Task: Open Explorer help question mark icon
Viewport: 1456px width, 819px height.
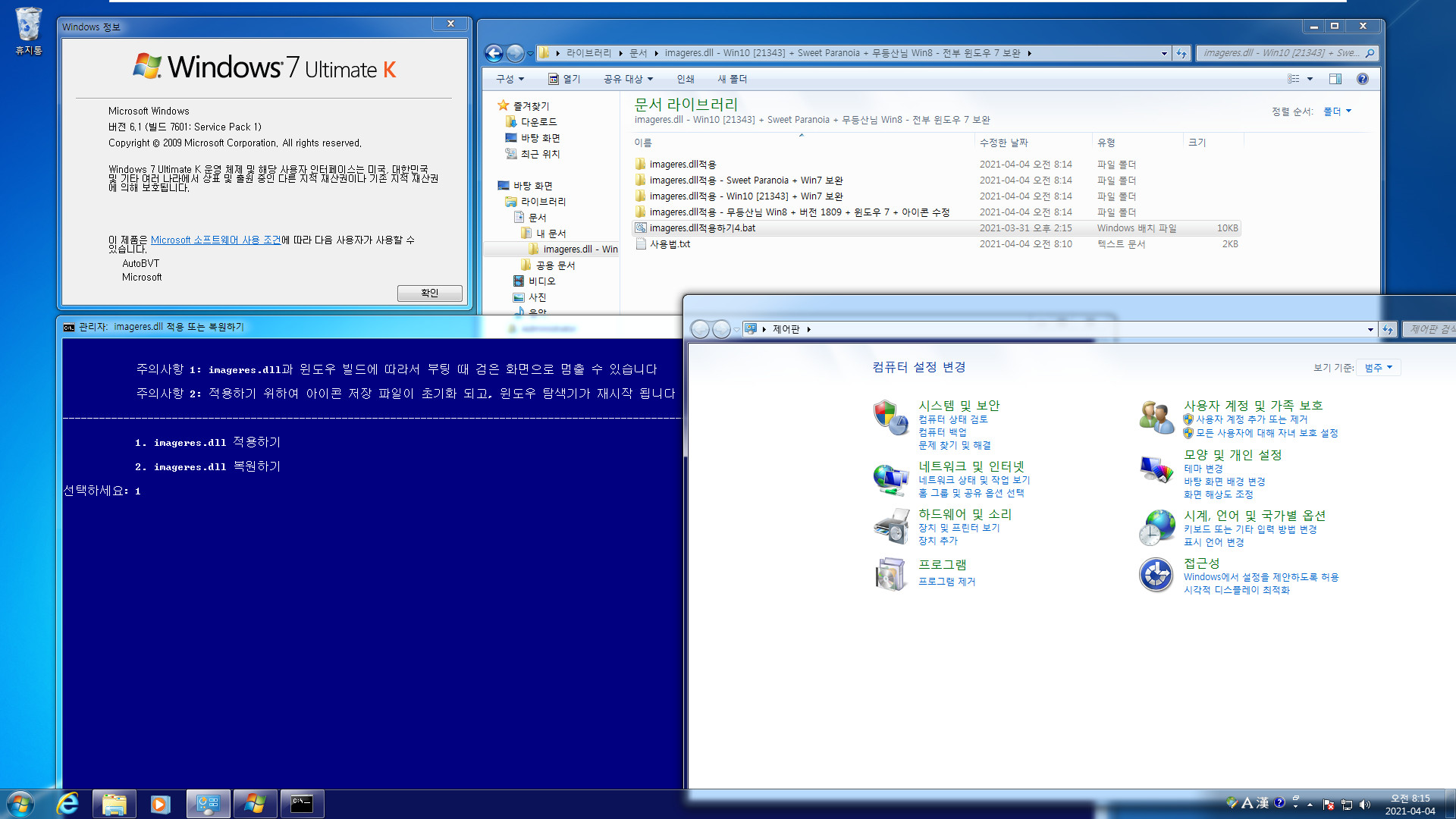Action: point(1363,79)
